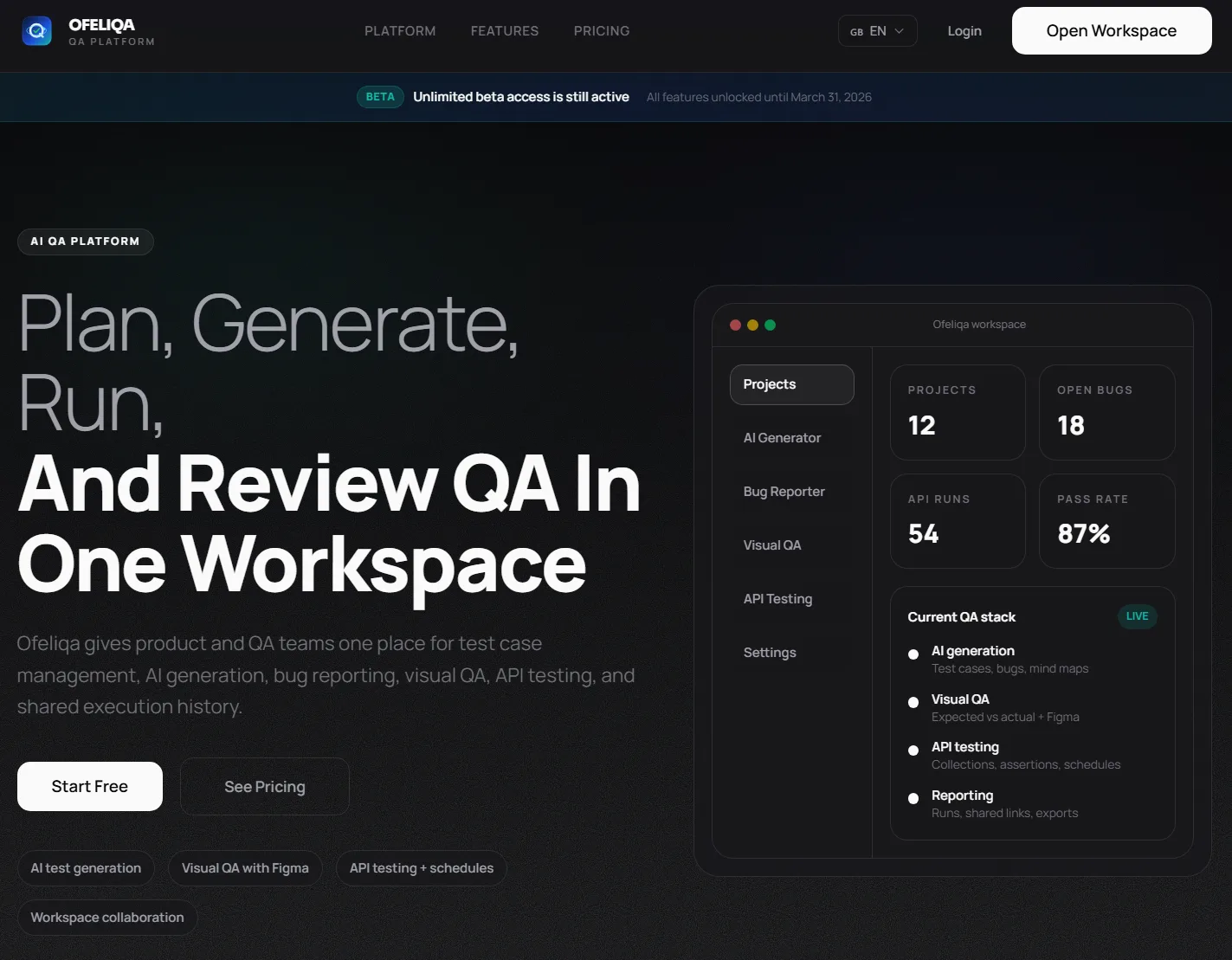This screenshot has height=960, width=1232.
Task: Click the AI generation bullet indicator
Action: [913, 655]
